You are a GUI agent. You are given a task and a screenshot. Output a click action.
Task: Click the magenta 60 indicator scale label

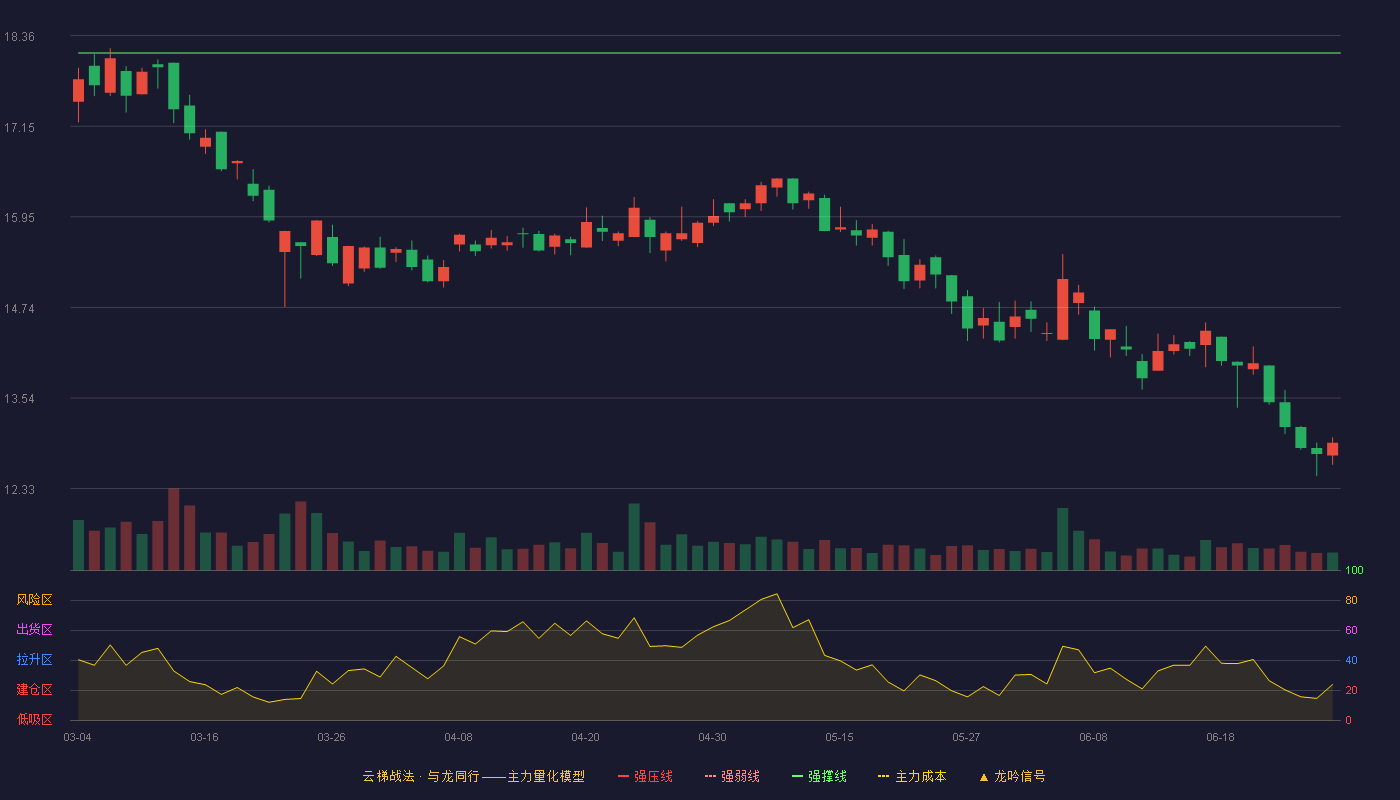pos(1351,630)
